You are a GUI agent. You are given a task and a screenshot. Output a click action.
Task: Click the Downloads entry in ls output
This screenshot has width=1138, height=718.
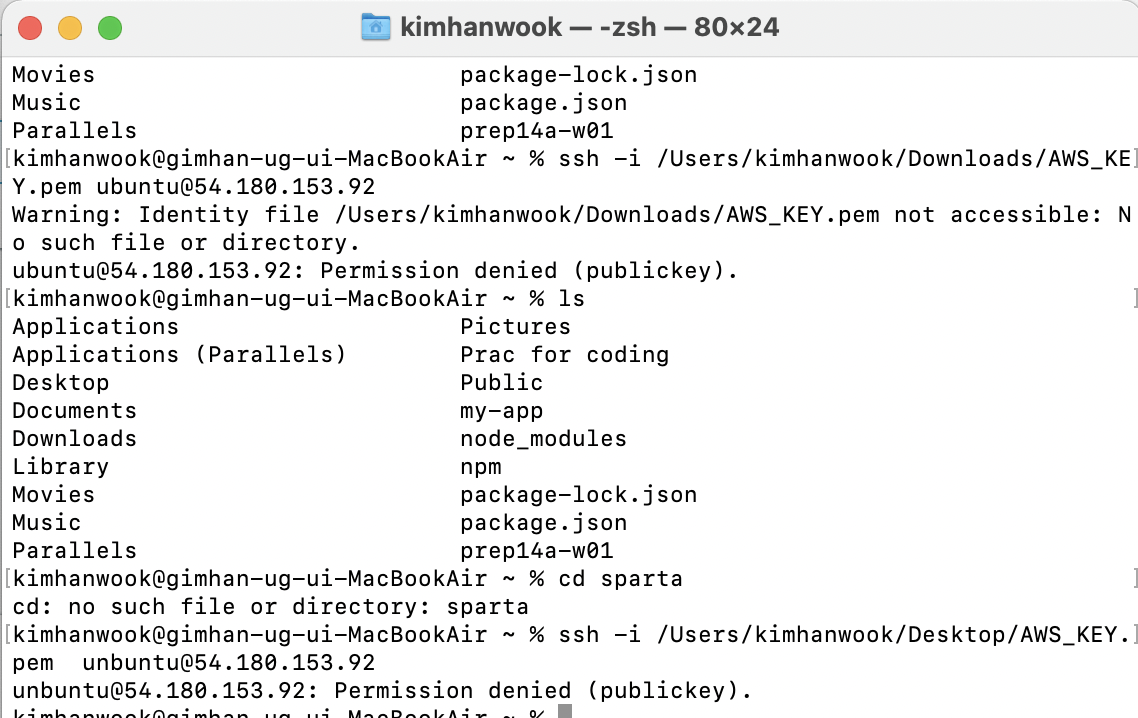pos(74,438)
